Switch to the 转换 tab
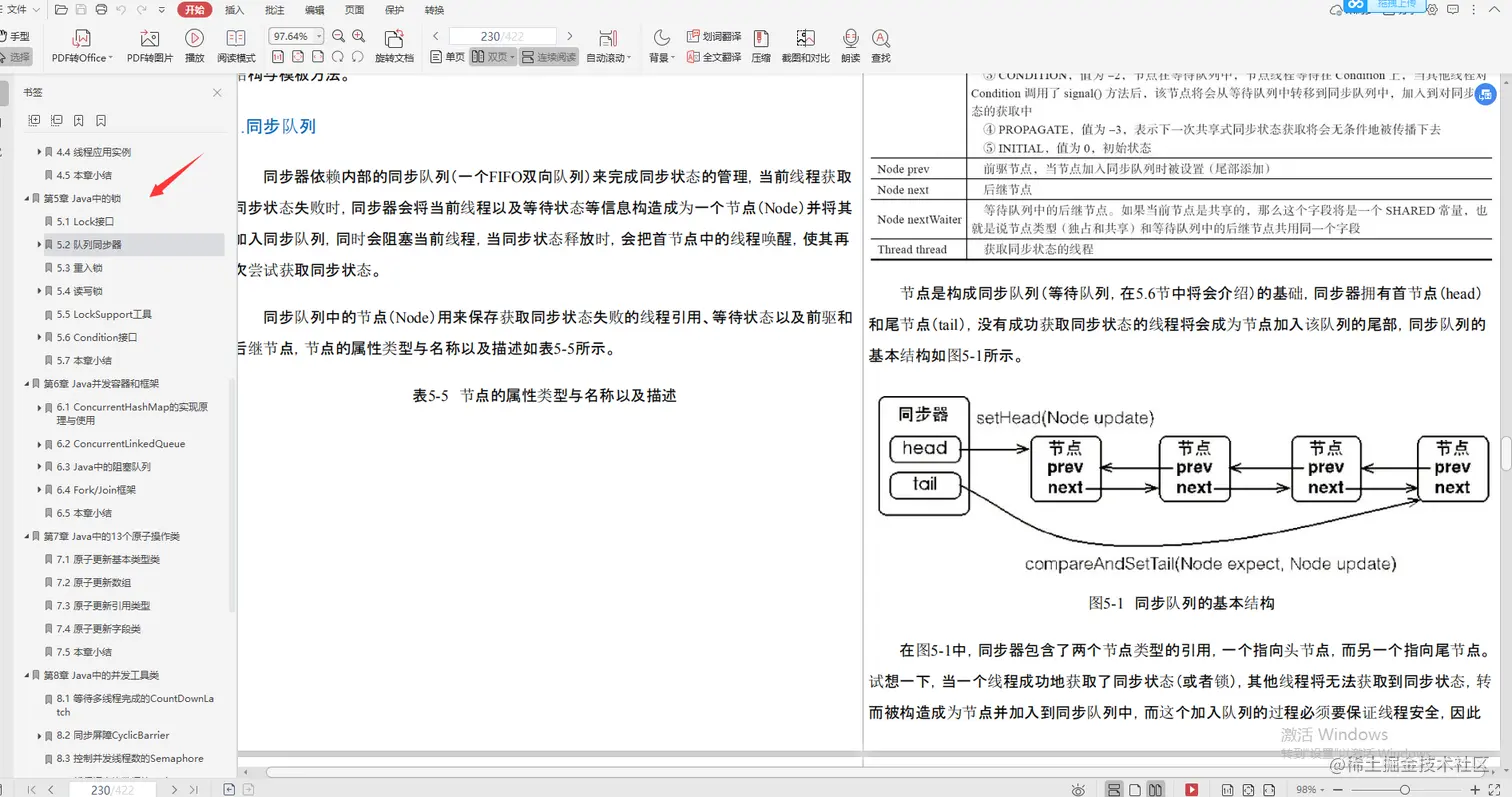This screenshot has width=1512, height=797. 434,9
